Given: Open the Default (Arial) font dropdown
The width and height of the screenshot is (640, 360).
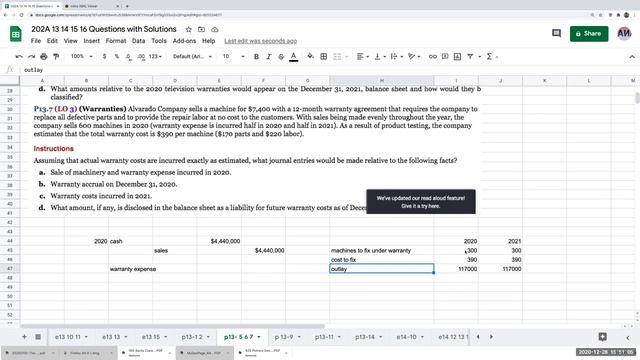Looking at the screenshot, I should tap(192, 56).
